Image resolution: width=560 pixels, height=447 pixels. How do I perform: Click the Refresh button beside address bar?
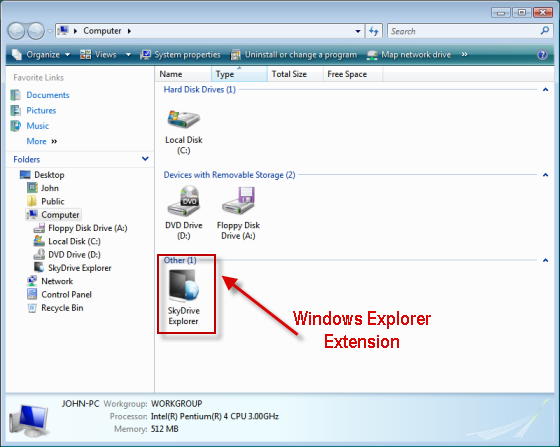374,31
